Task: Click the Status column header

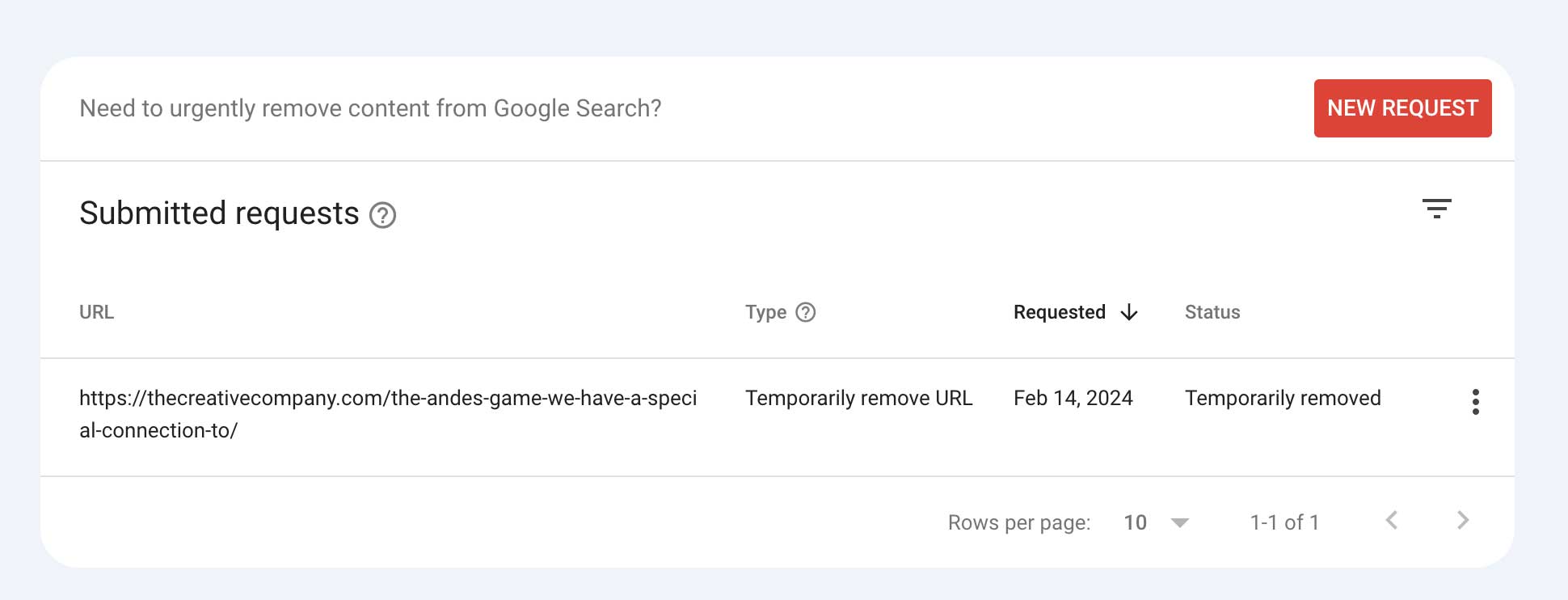Action: coord(1212,312)
